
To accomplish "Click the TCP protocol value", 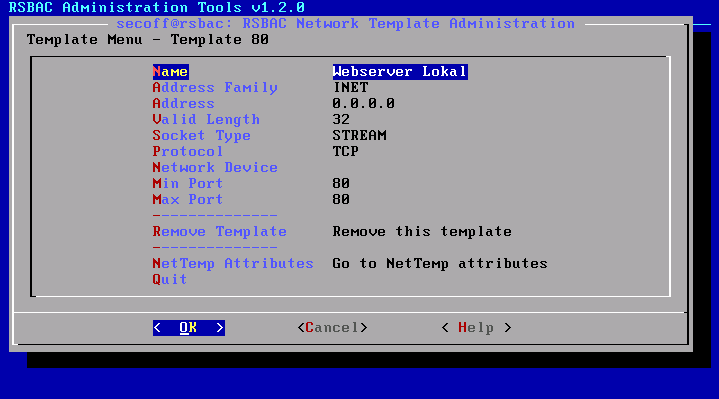I will pos(346,152).
